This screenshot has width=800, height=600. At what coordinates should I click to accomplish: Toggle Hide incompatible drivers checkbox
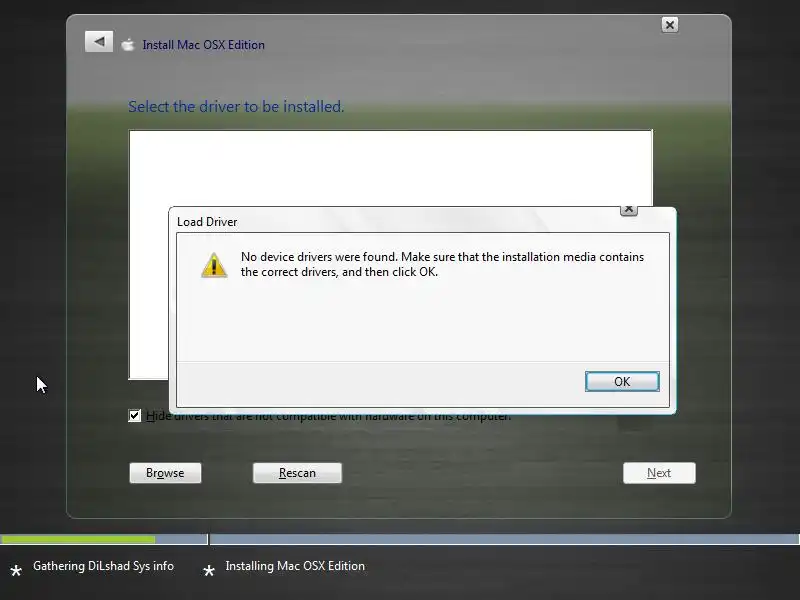click(x=135, y=416)
